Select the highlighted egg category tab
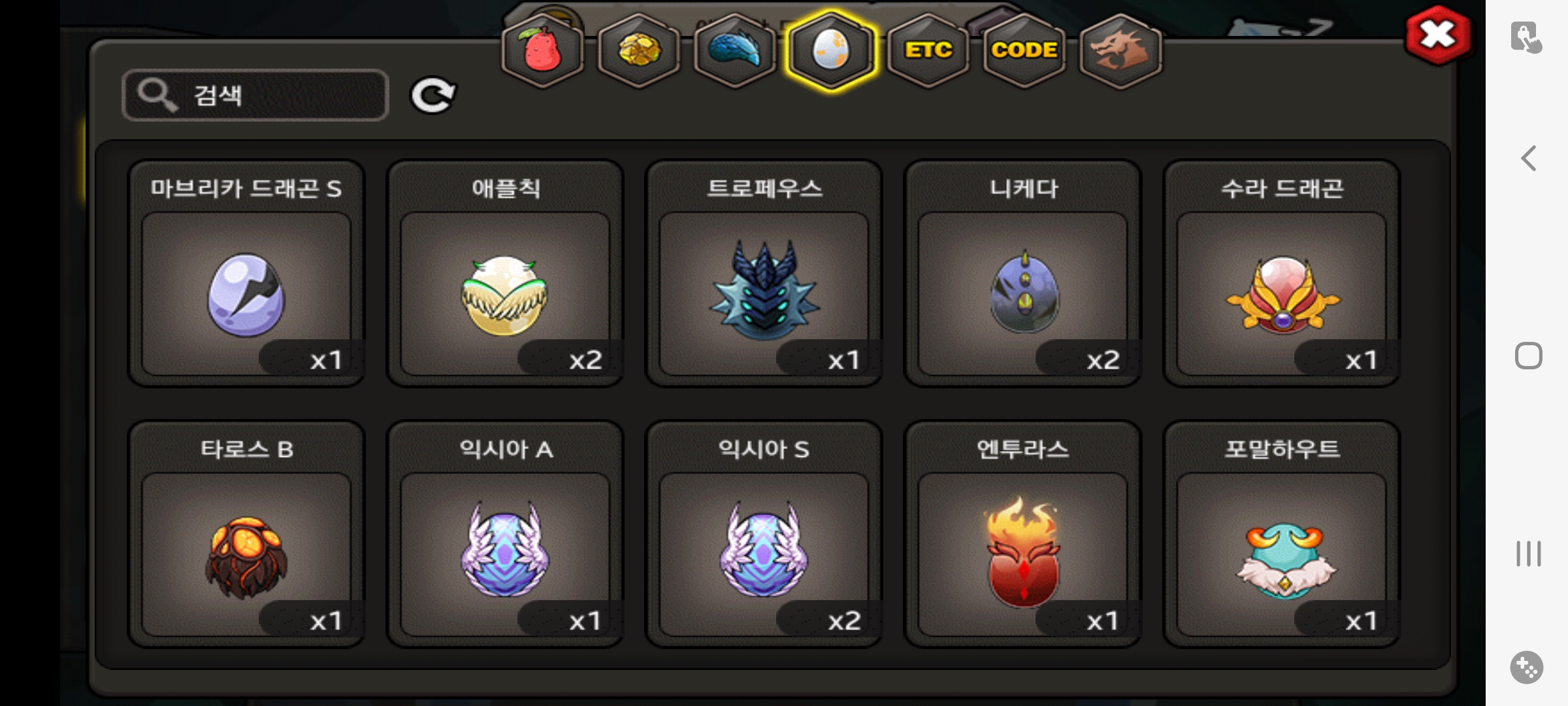The width and height of the screenshot is (1568, 706). [x=830, y=51]
